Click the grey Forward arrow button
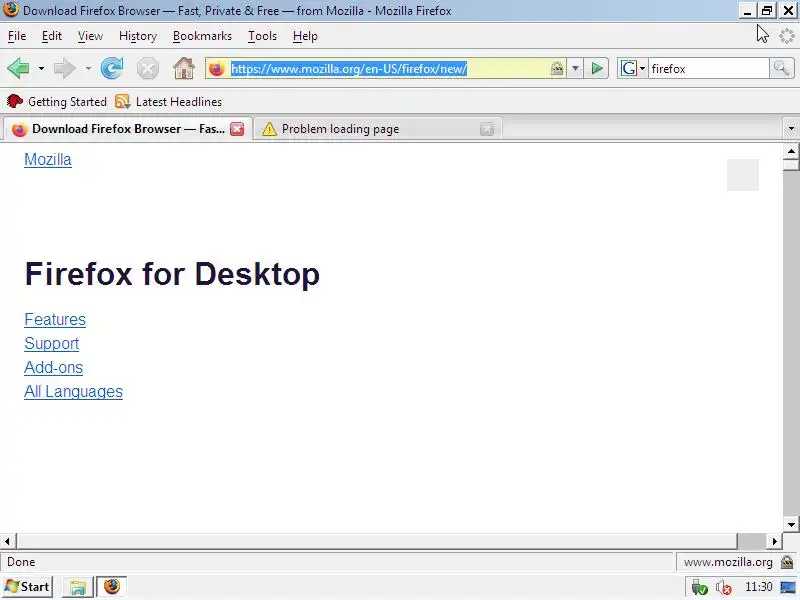The width and height of the screenshot is (800, 600). click(x=64, y=68)
